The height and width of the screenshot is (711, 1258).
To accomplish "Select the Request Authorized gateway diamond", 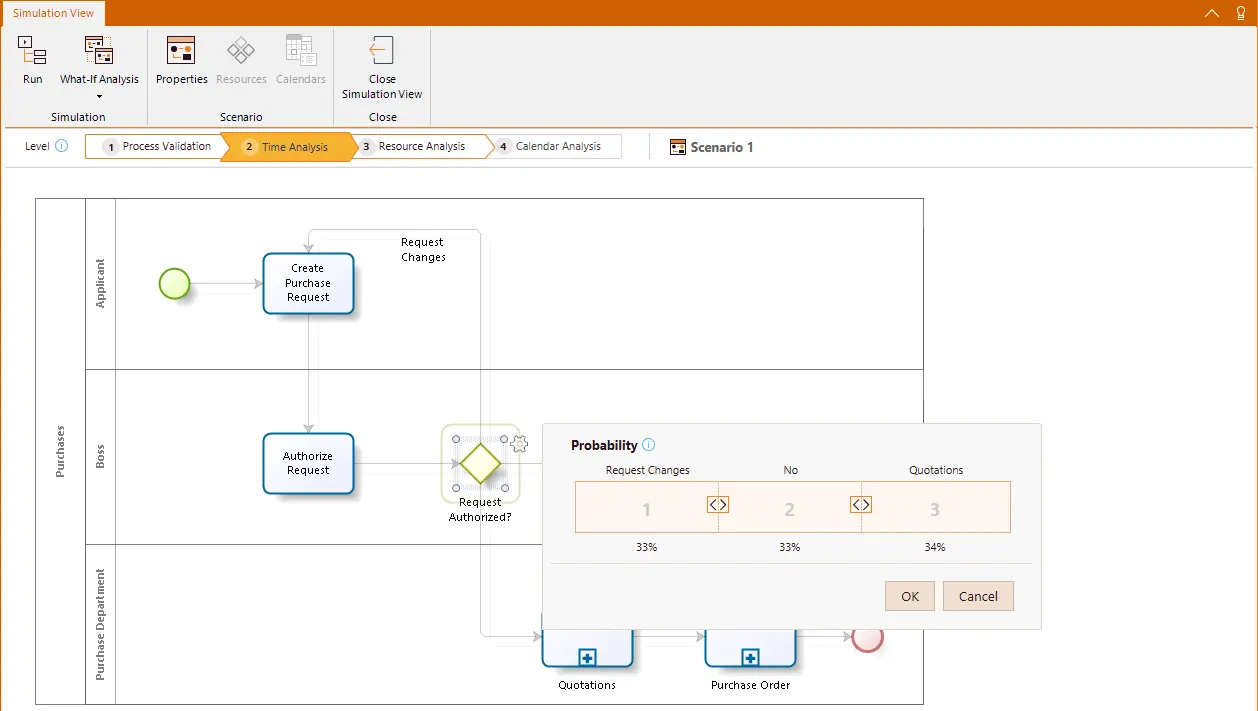I will coord(480,464).
